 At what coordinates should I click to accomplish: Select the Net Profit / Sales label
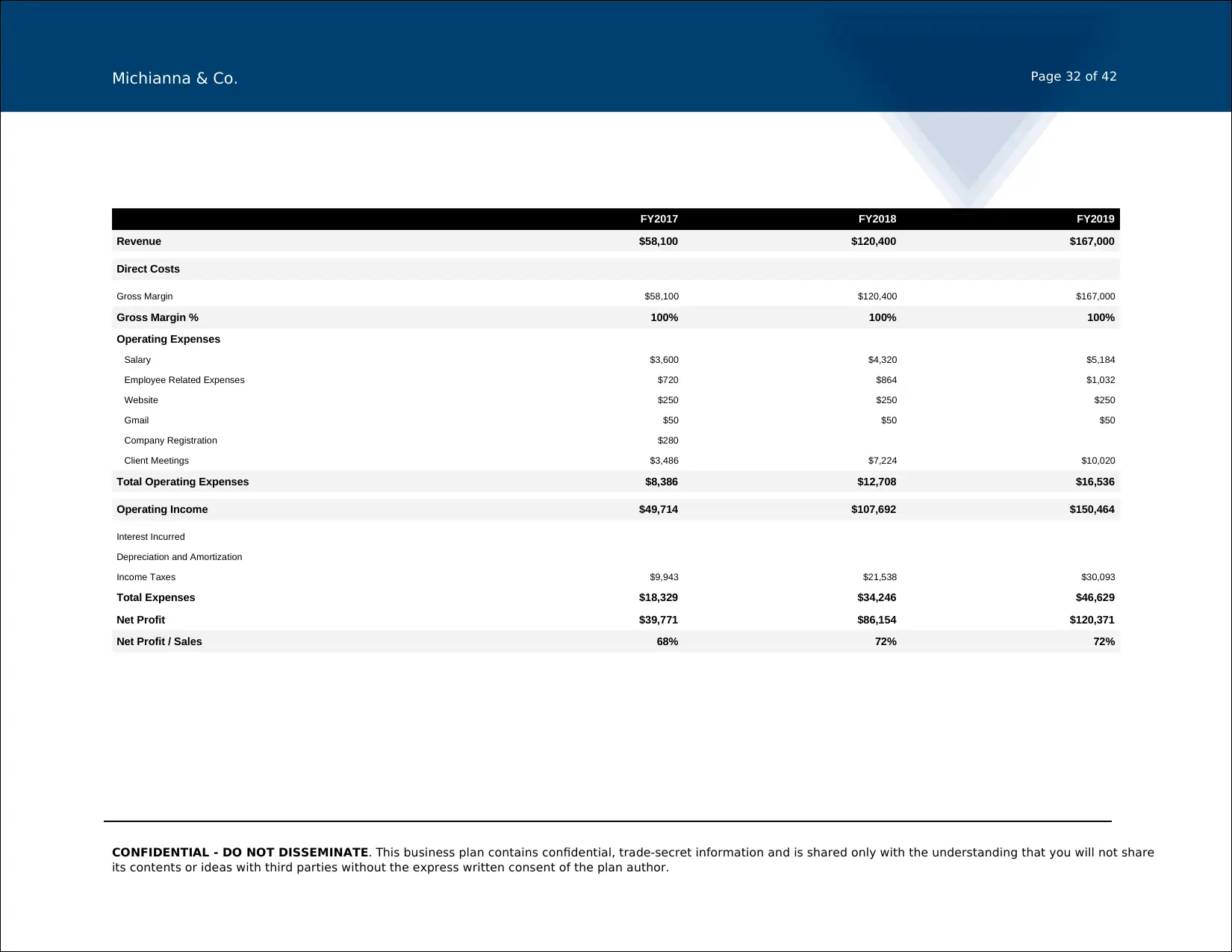[159, 641]
